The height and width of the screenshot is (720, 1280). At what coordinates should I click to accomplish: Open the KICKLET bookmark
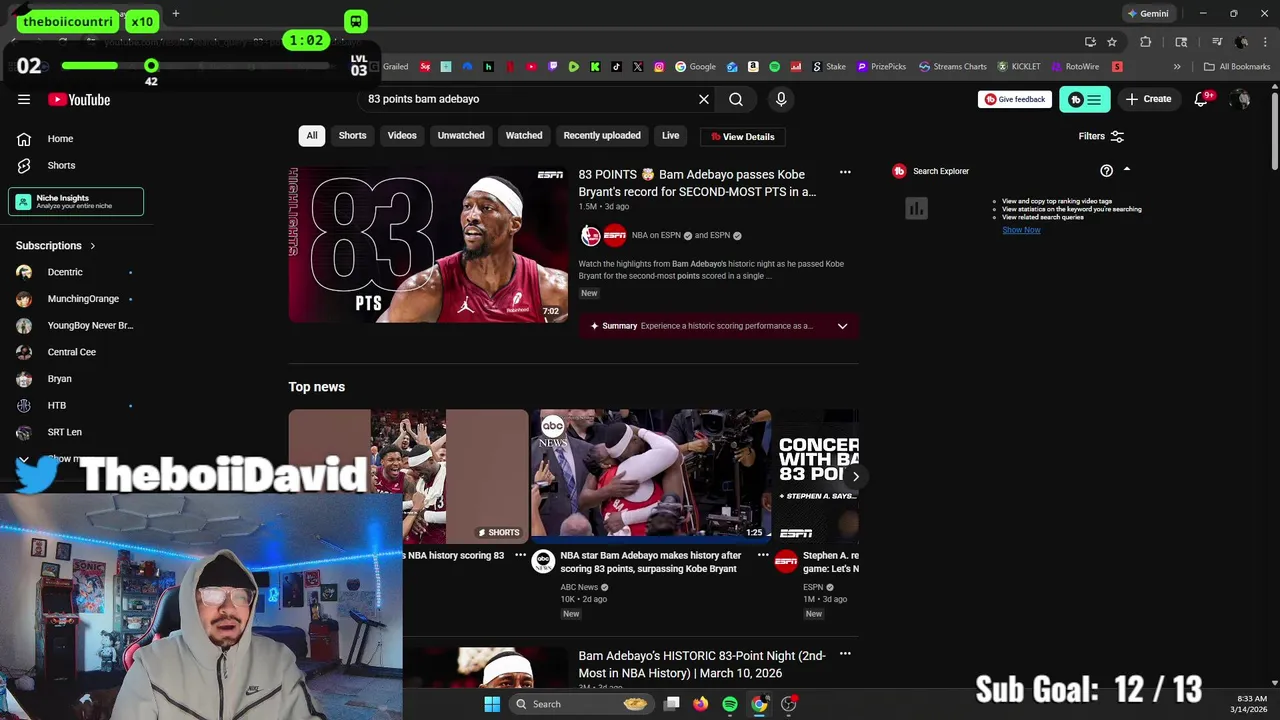click(1018, 67)
